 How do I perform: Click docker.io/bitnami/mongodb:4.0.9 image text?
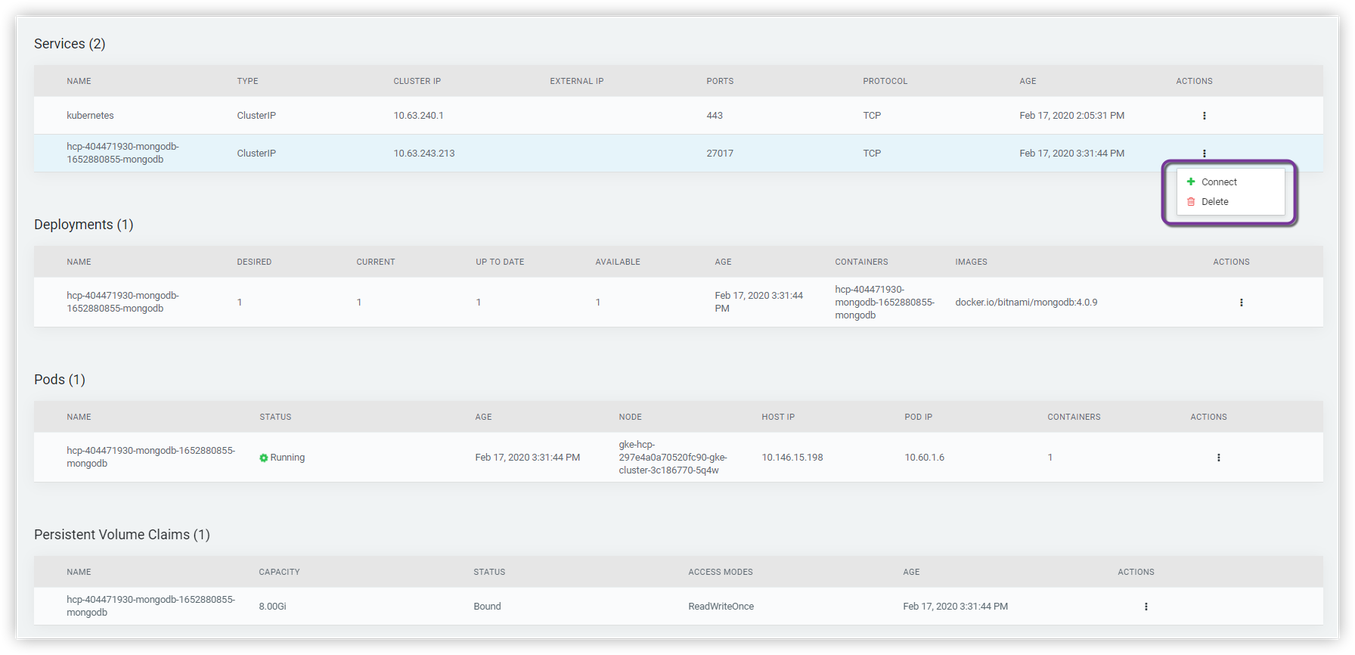pyautogui.click(x=1026, y=302)
